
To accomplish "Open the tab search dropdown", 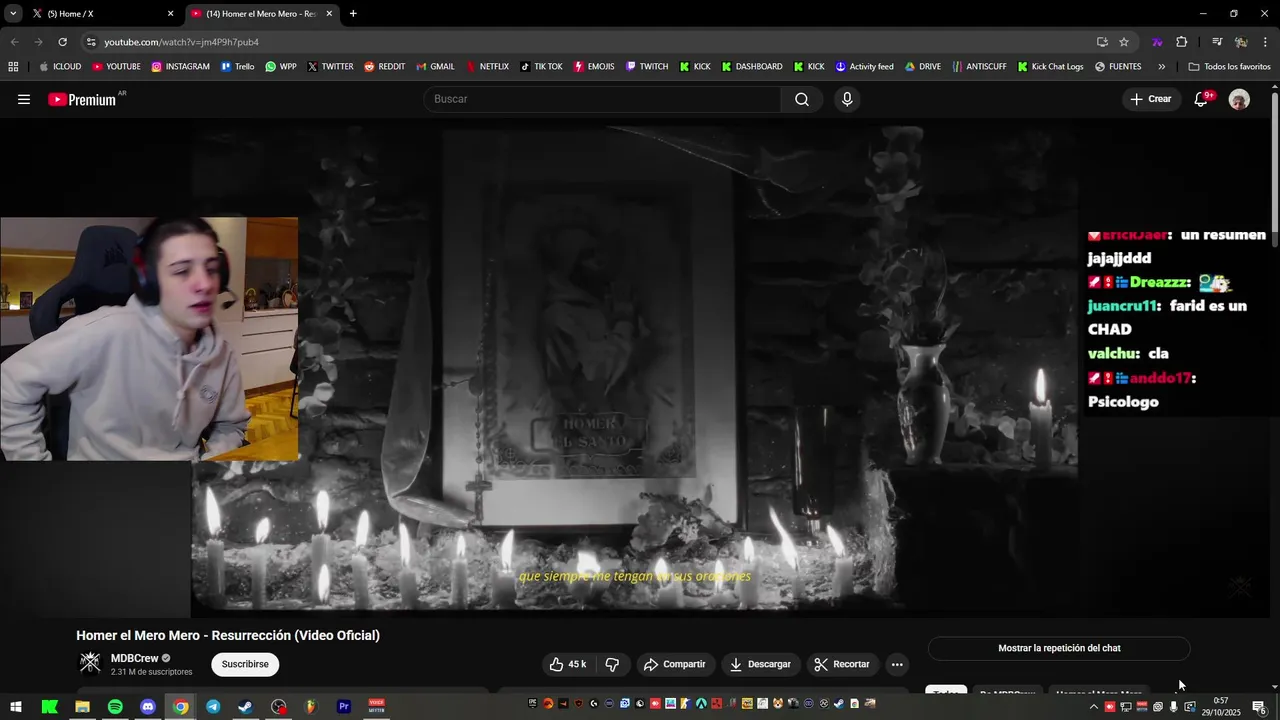I will pyautogui.click(x=12, y=14).
